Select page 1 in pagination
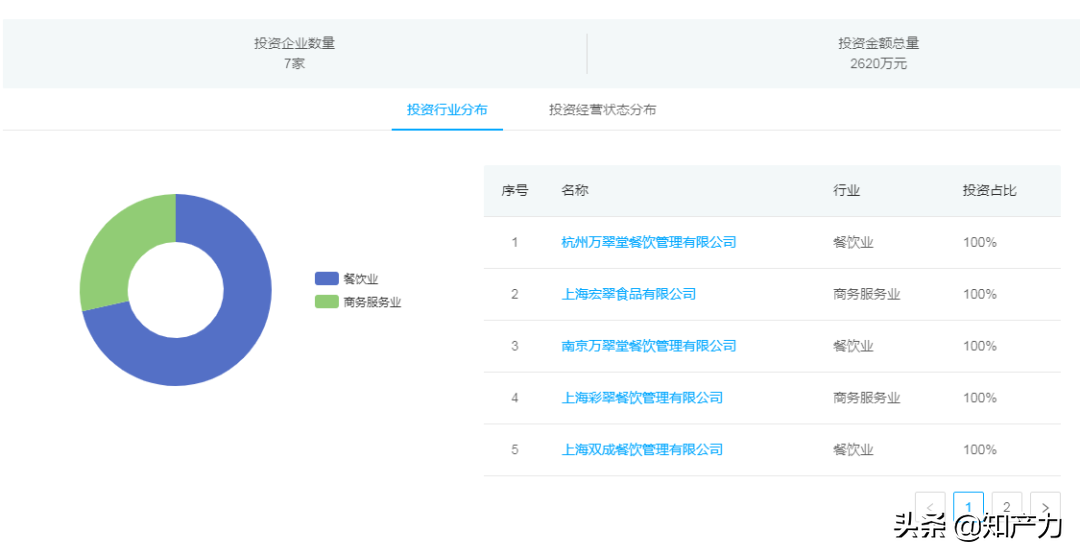The height and width of the screenshot is (556, 1080). [x=968, y=507]
